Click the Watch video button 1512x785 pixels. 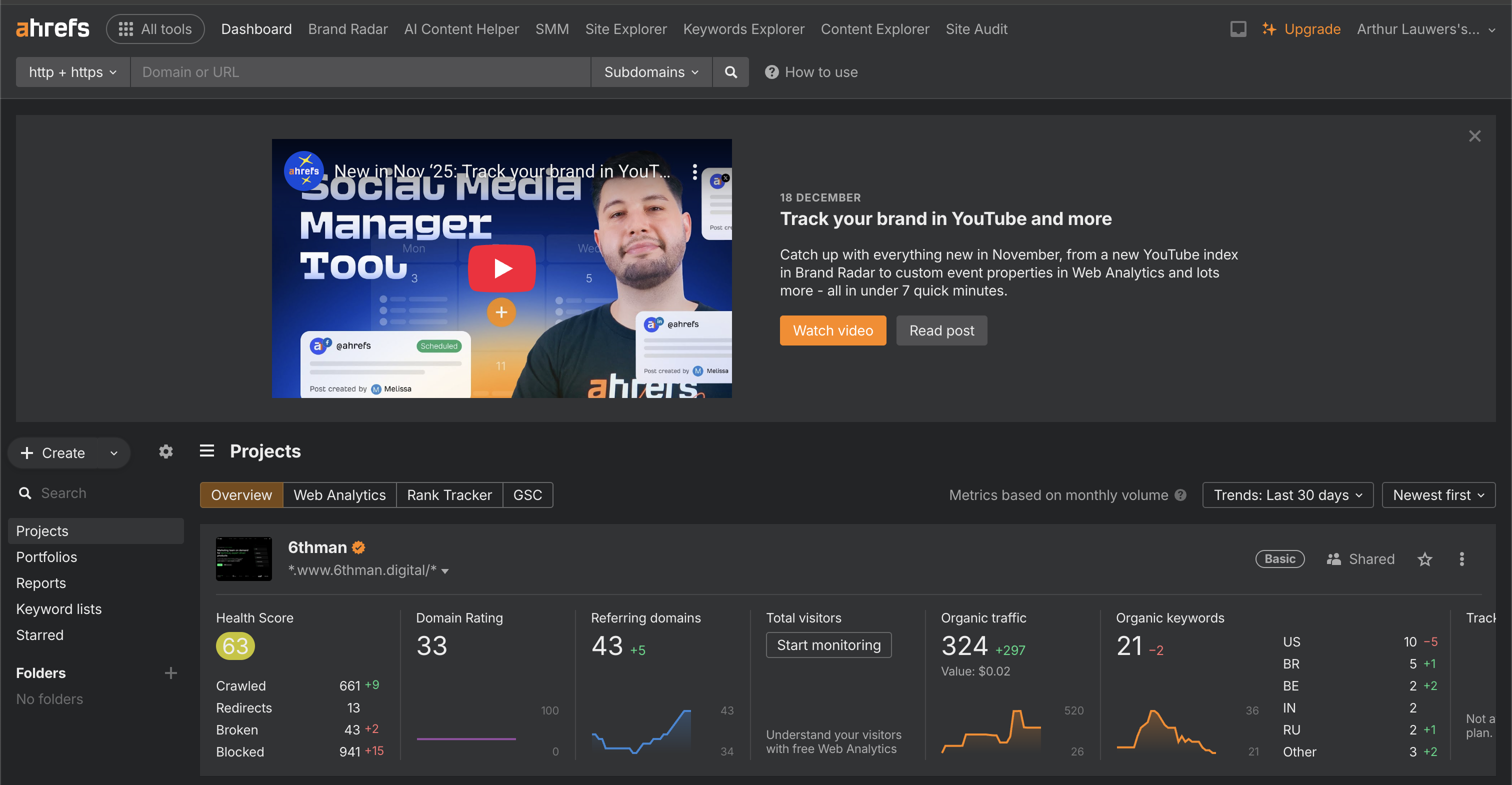click(832, 330)
